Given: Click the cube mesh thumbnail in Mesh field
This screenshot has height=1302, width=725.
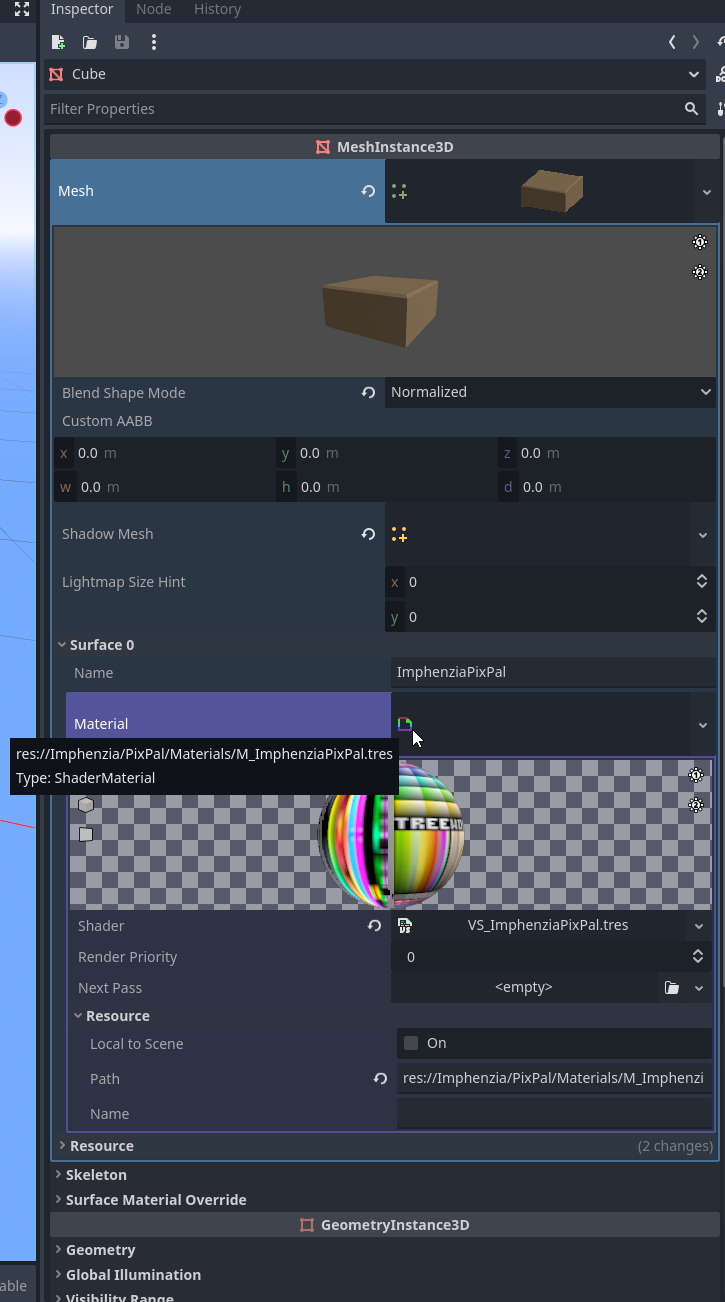Looking at the screenshot, I should coord(552,191).
